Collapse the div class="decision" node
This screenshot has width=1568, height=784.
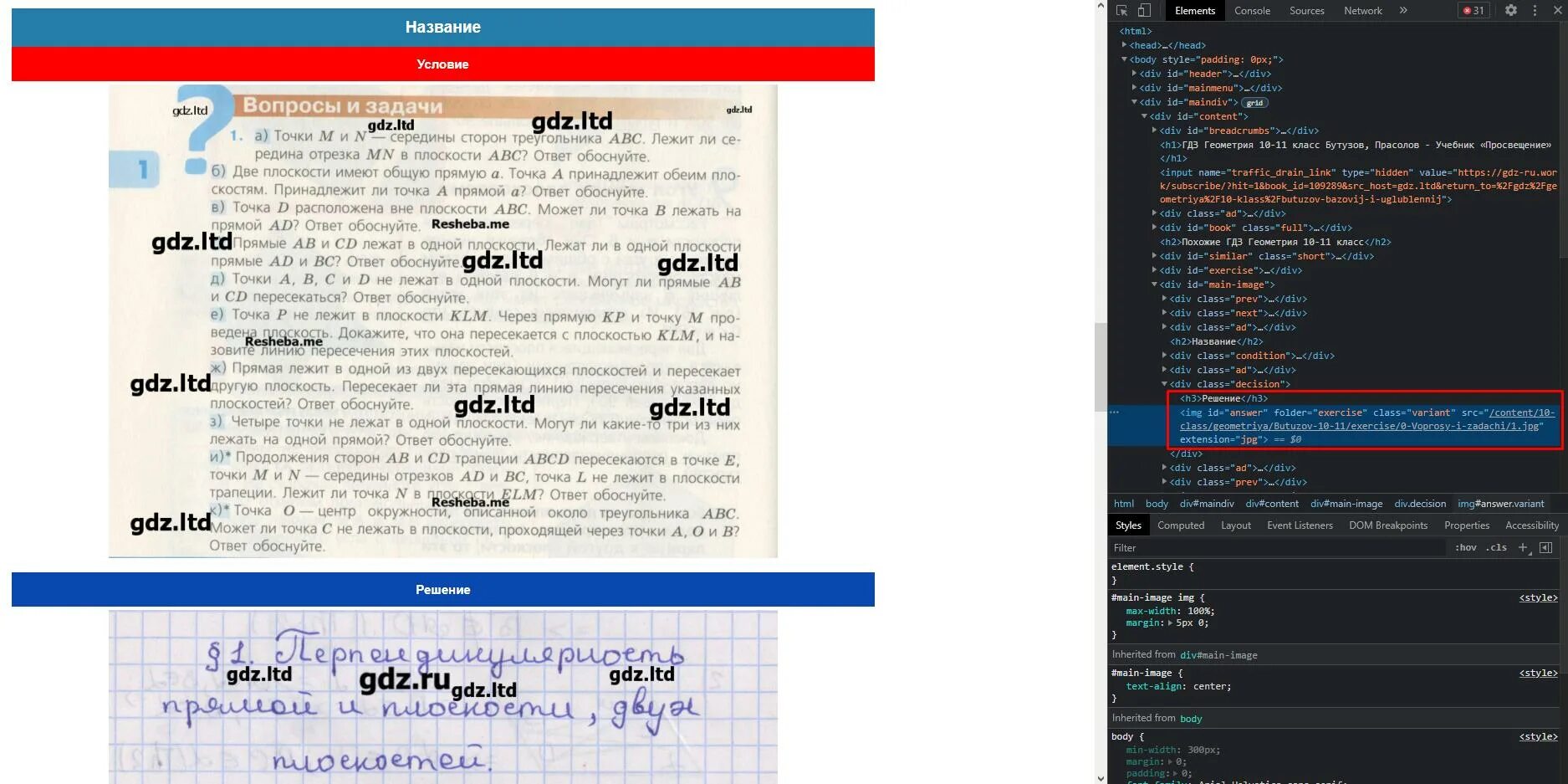(1164, 384)
